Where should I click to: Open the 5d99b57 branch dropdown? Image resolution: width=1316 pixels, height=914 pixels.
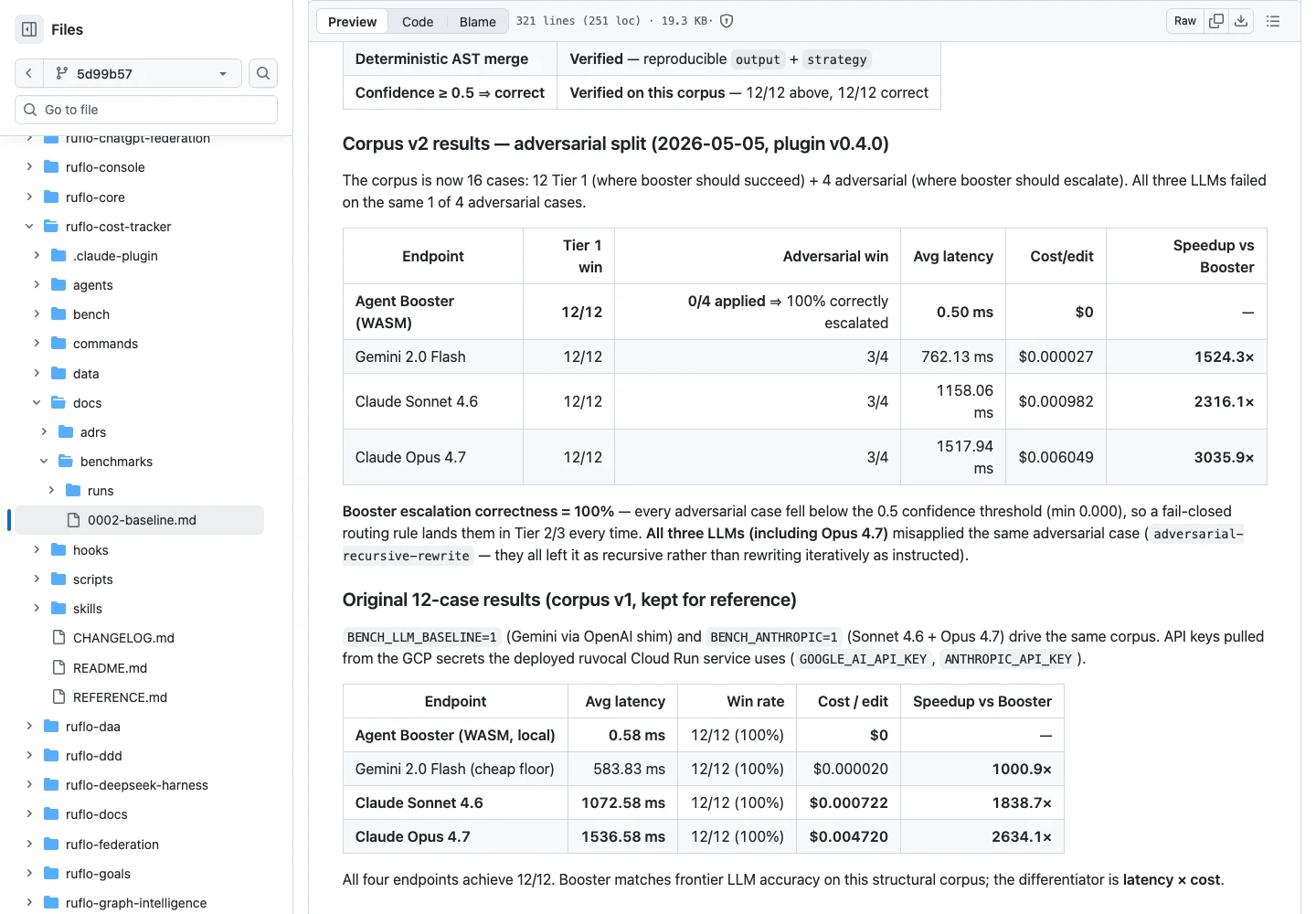tap(142, 73)
